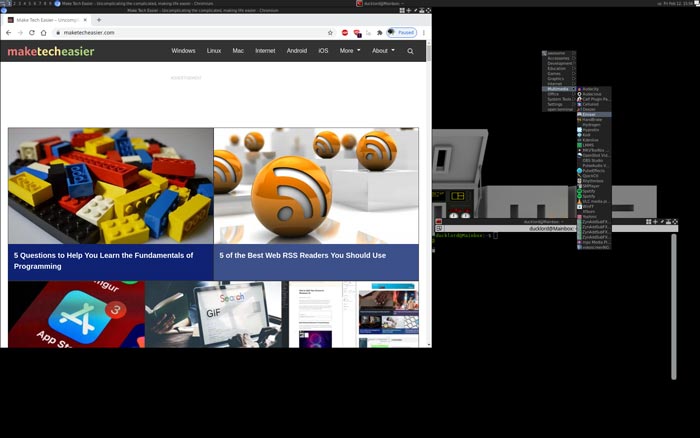Open article about fundamentals of programming
This screenshot has height=438, width=700.
coord(103,260)
